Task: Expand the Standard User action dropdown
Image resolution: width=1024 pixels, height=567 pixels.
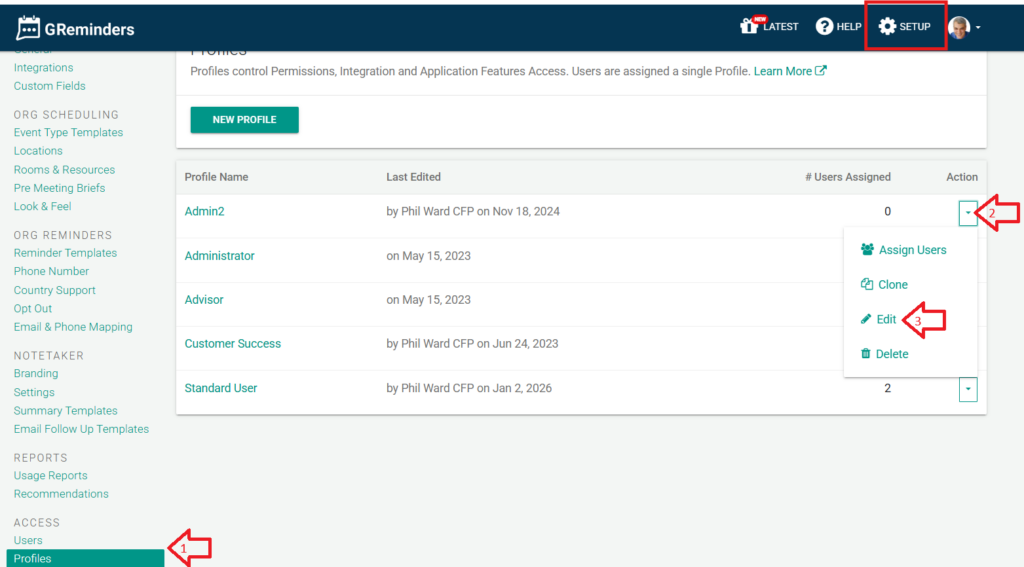Action: coord(967,389)
